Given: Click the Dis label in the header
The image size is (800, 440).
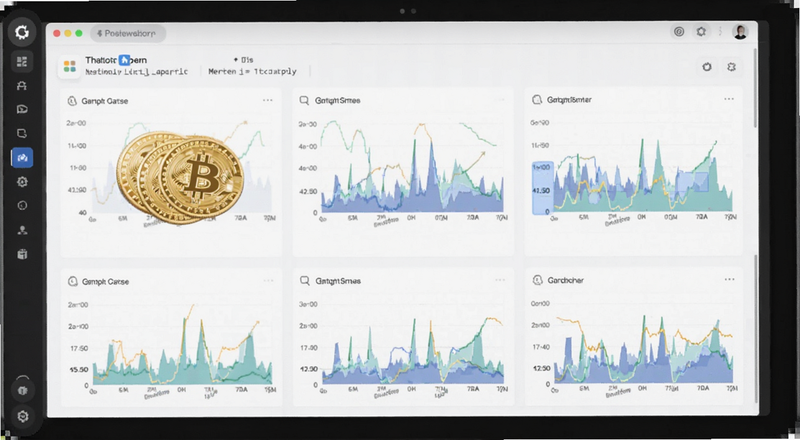Looking at the screenshot, I should click(244, 60).
